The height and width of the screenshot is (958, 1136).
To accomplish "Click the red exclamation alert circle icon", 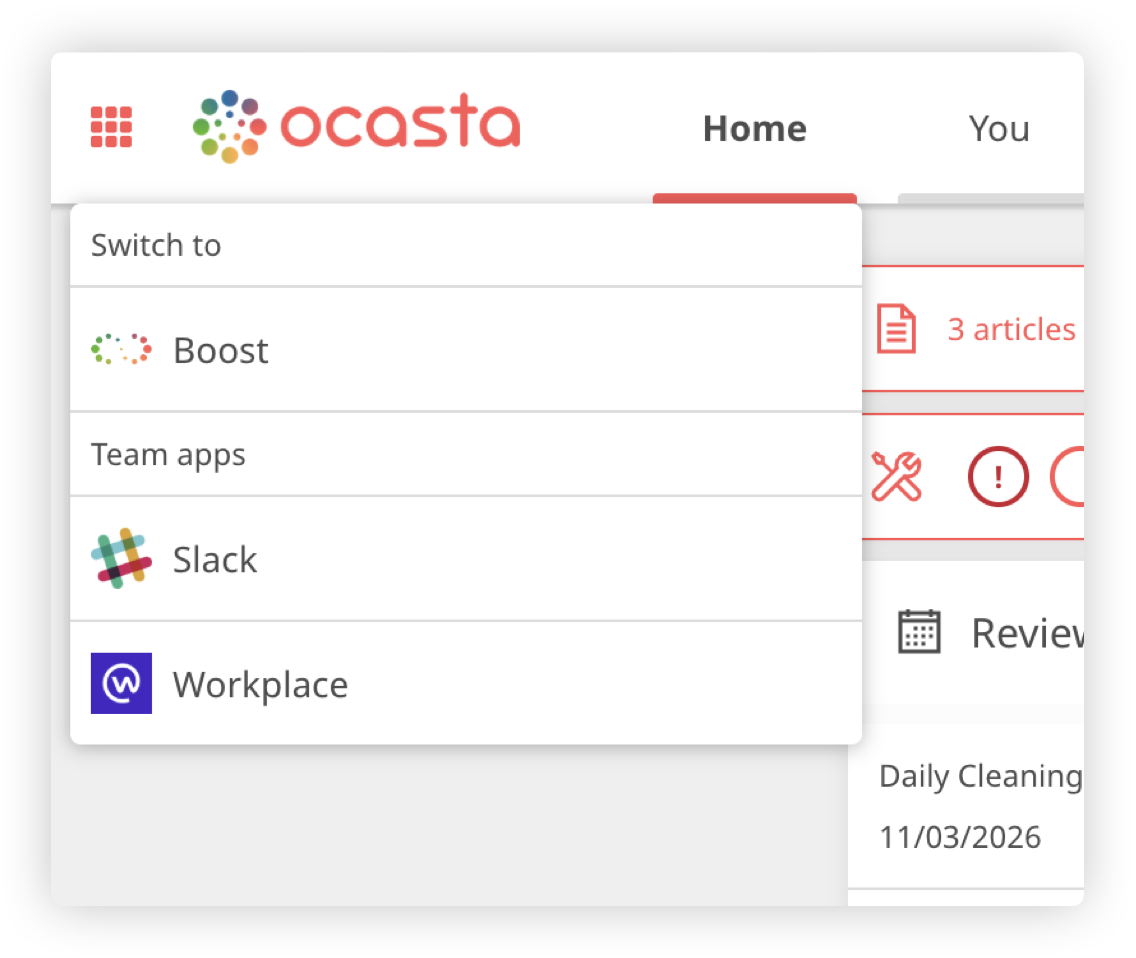I will coord(998,477).
